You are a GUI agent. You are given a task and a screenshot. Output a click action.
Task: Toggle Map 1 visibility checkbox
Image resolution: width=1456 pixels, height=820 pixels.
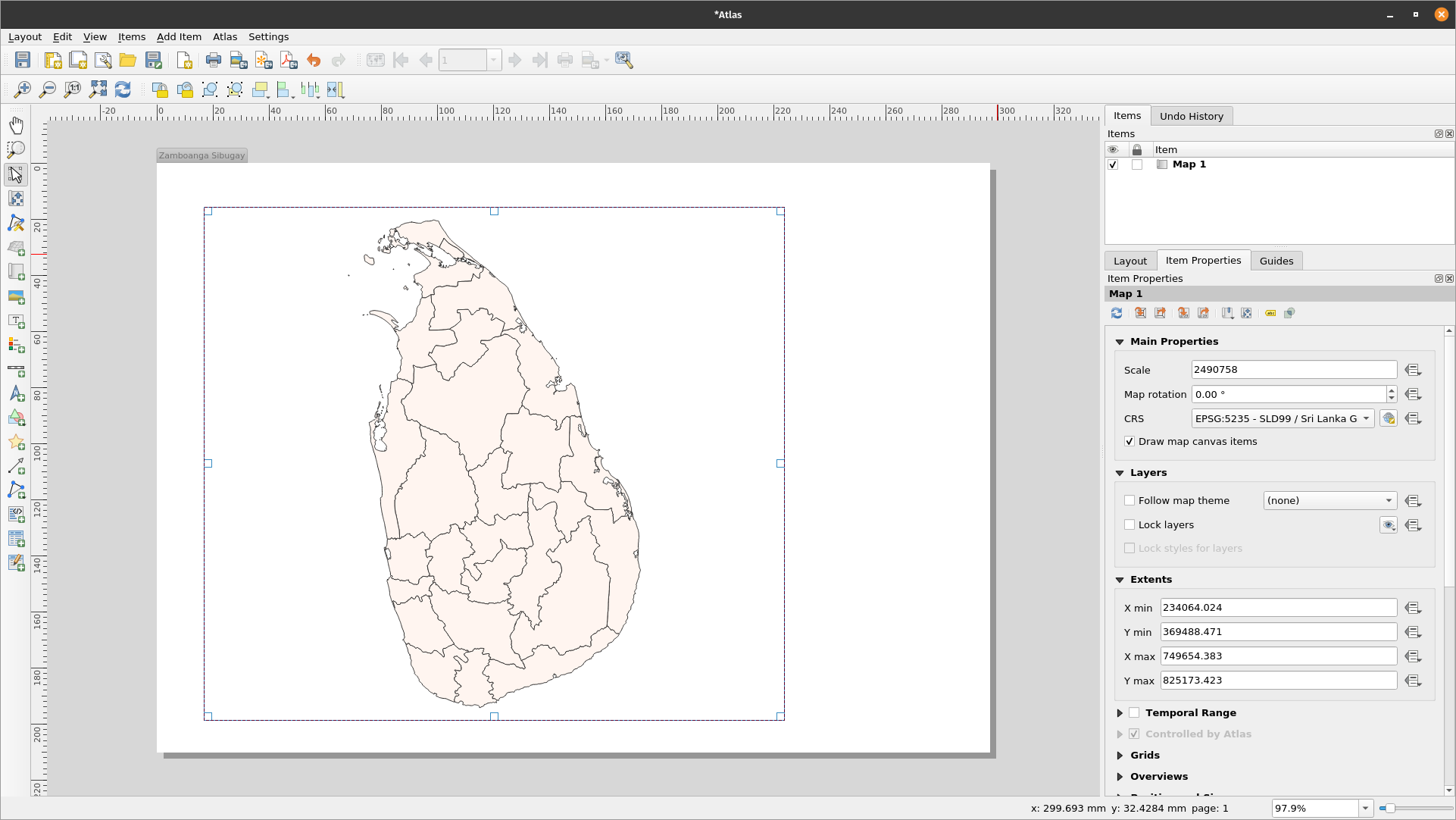click(x=1113, y=164)
